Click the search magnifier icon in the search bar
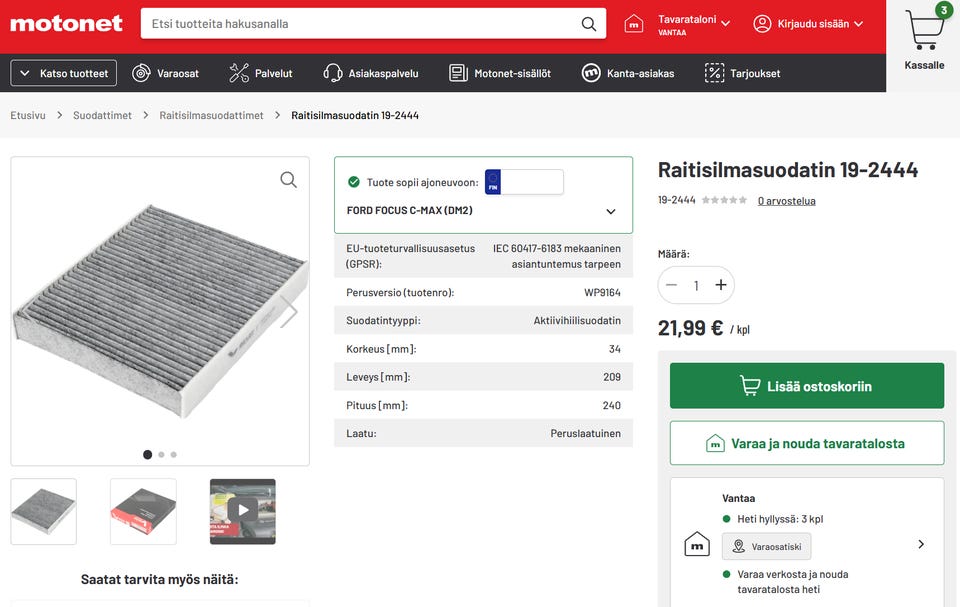960x607 pixels. click(x=588, y=24)
